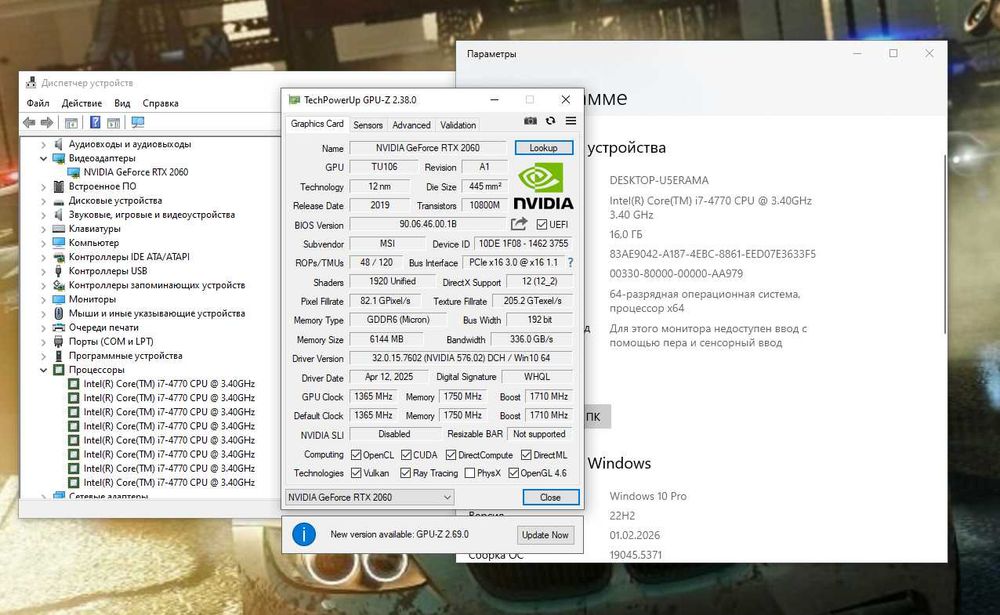Viewport: 1000px width, 615px height.
Task: Expand Аудиовходы и аудиовыходы node
Action: (43, 144)
